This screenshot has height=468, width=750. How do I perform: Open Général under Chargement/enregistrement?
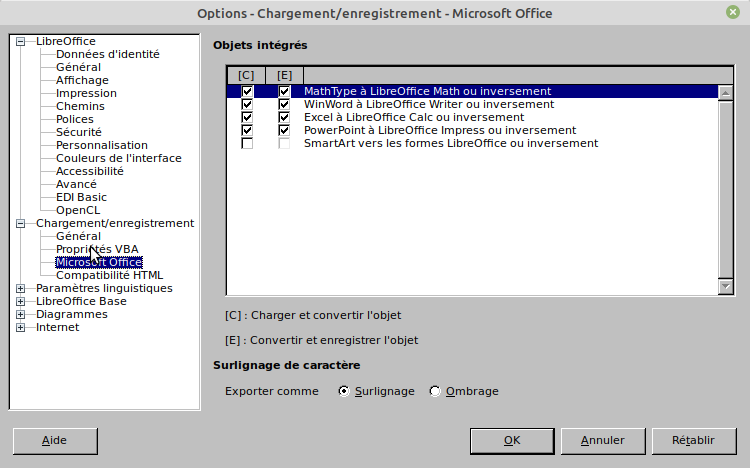coord(78,236)
